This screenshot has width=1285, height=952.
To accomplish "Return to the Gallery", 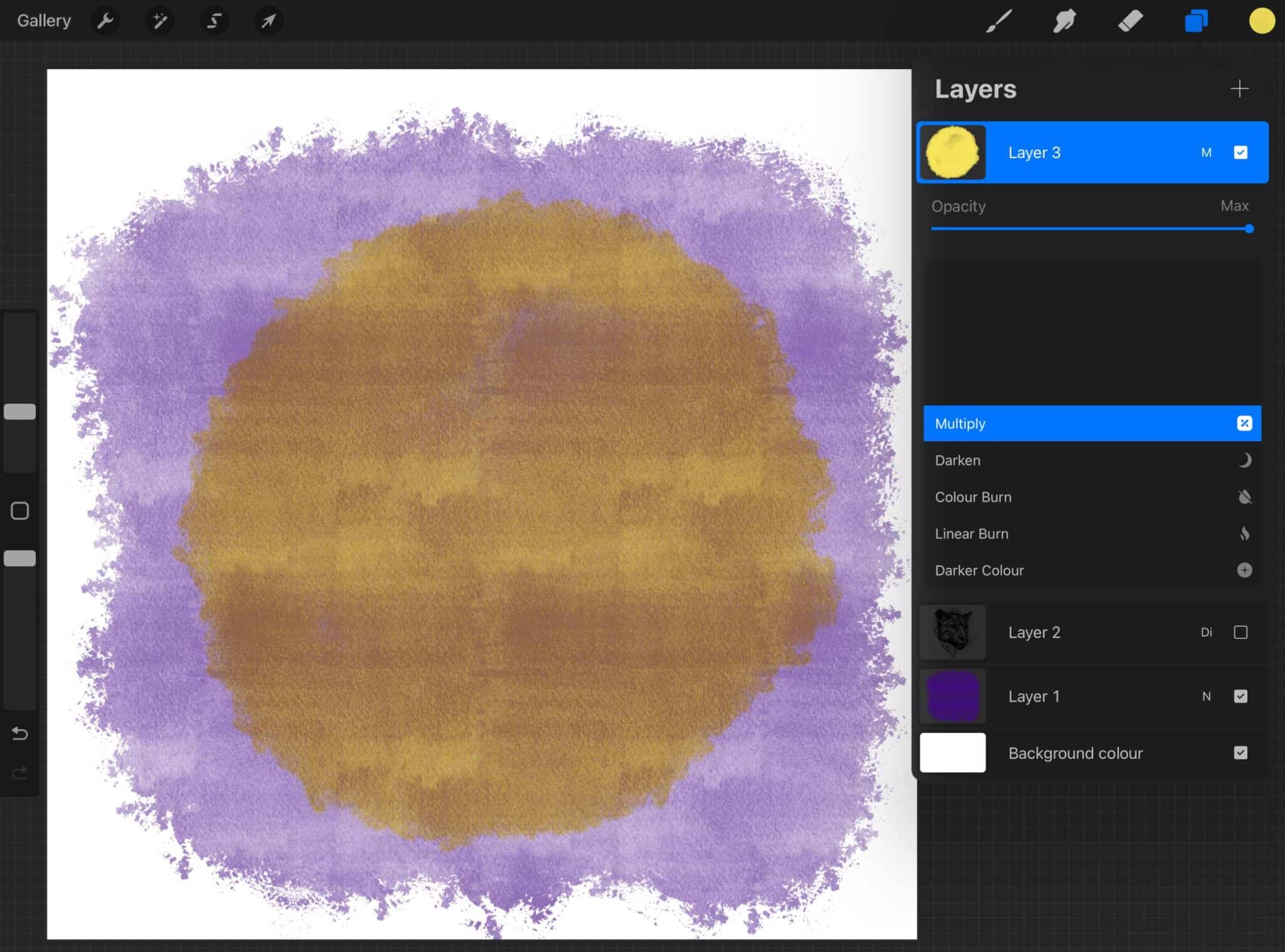I will click(43, 19).
